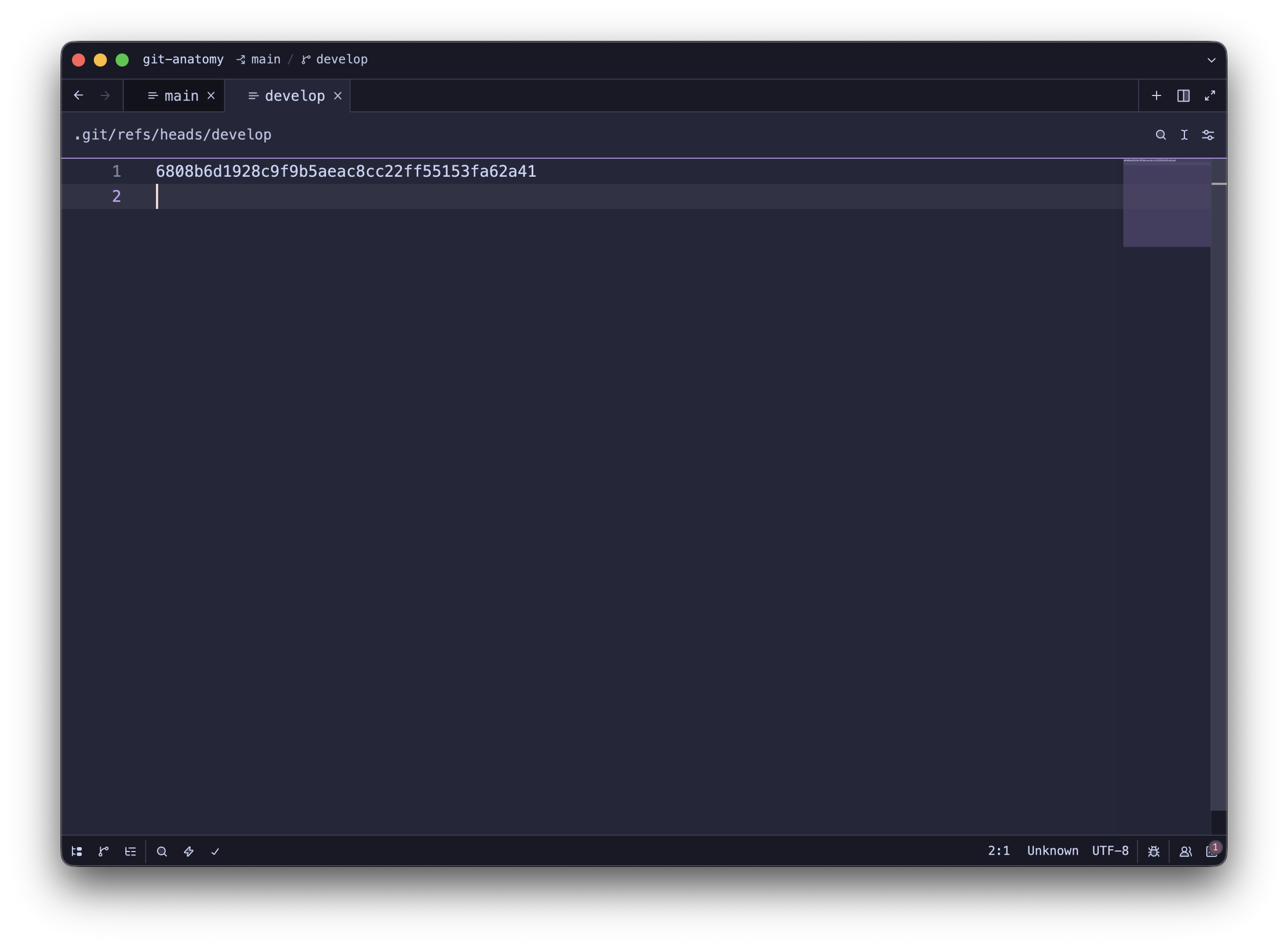Toggle editor controls sliders icon
The height and width of the screenshot is (947, 1288).
1208,135
